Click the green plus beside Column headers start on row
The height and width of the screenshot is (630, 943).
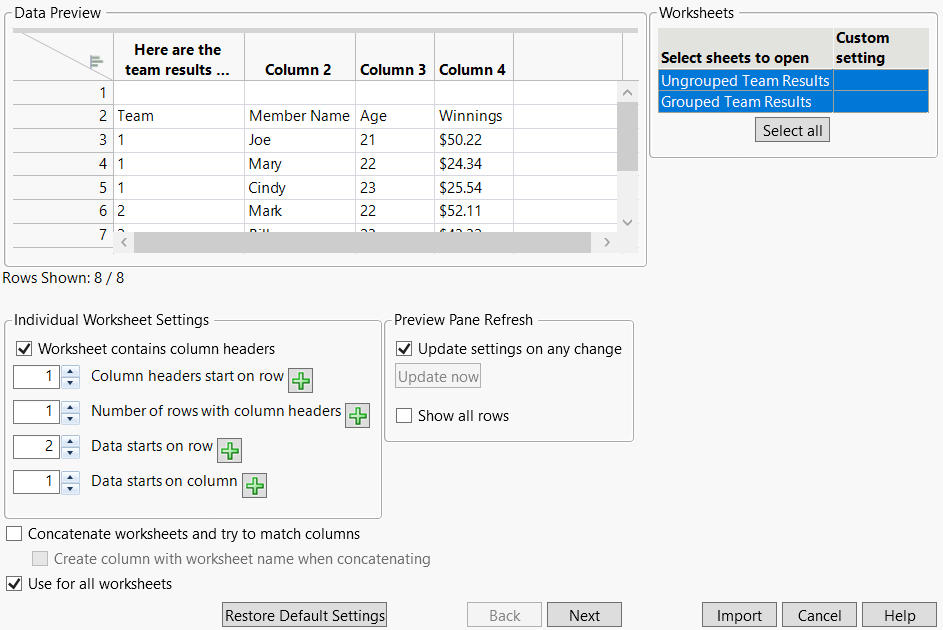[300, 381]
